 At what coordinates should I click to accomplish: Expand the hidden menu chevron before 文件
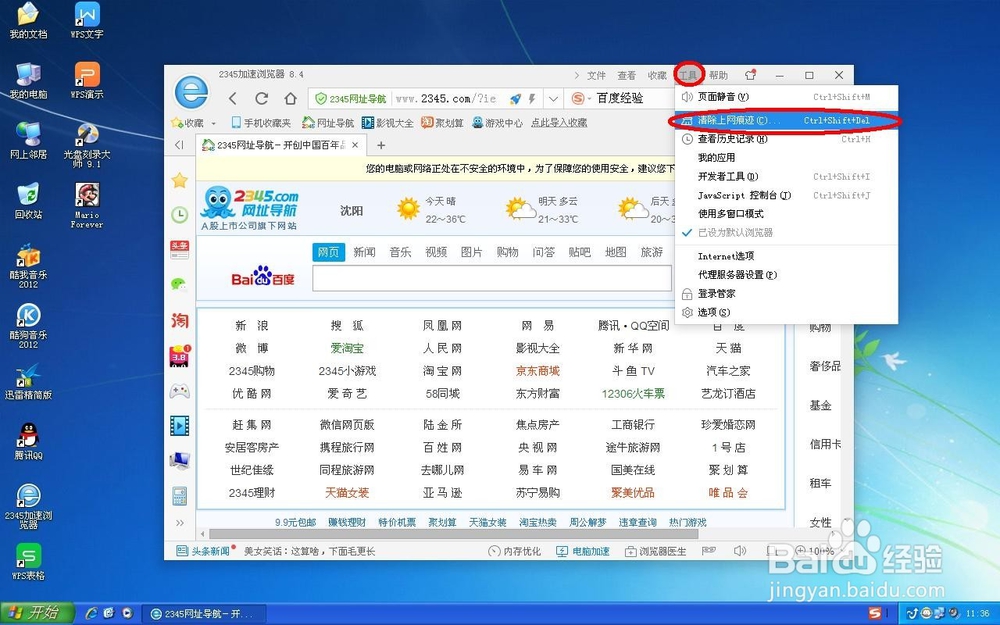click(577, 75)
